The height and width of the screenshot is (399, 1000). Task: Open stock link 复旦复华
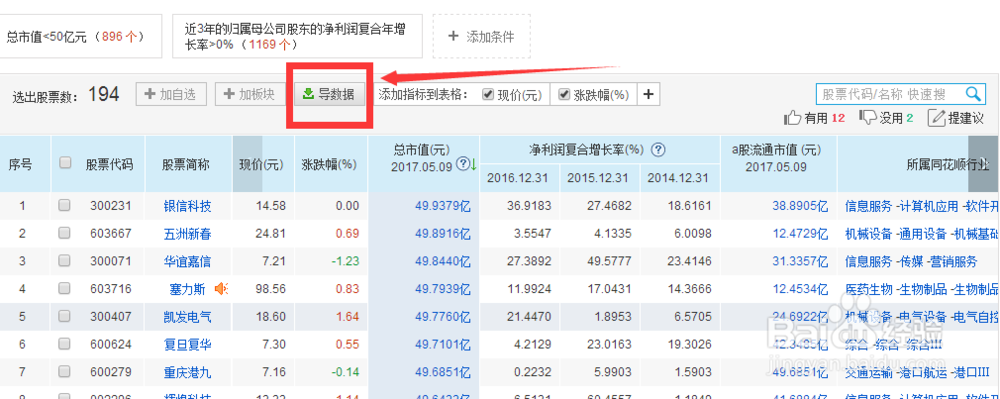[188, 345]
